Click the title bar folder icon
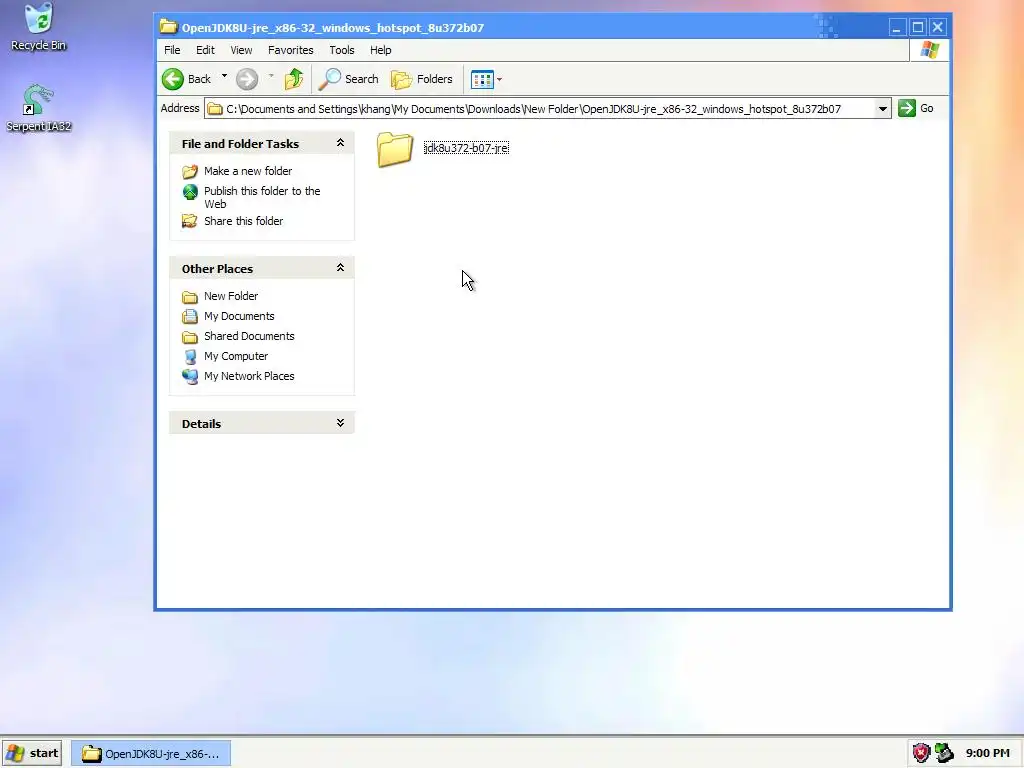 (x=168, y=27)
